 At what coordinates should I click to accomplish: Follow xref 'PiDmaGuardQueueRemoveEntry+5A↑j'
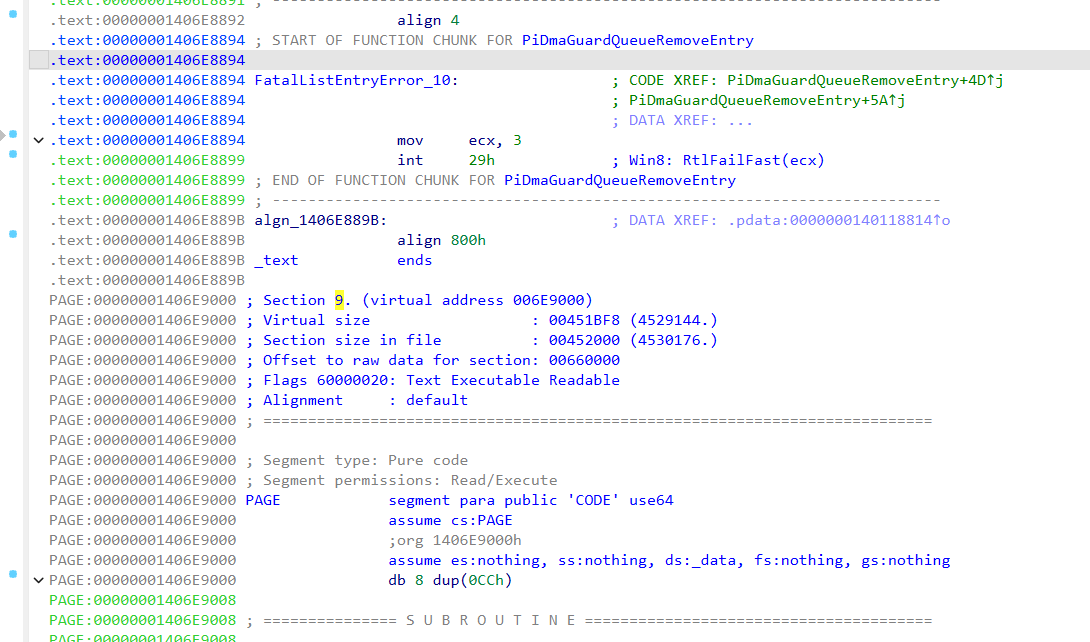click(767, 101)
